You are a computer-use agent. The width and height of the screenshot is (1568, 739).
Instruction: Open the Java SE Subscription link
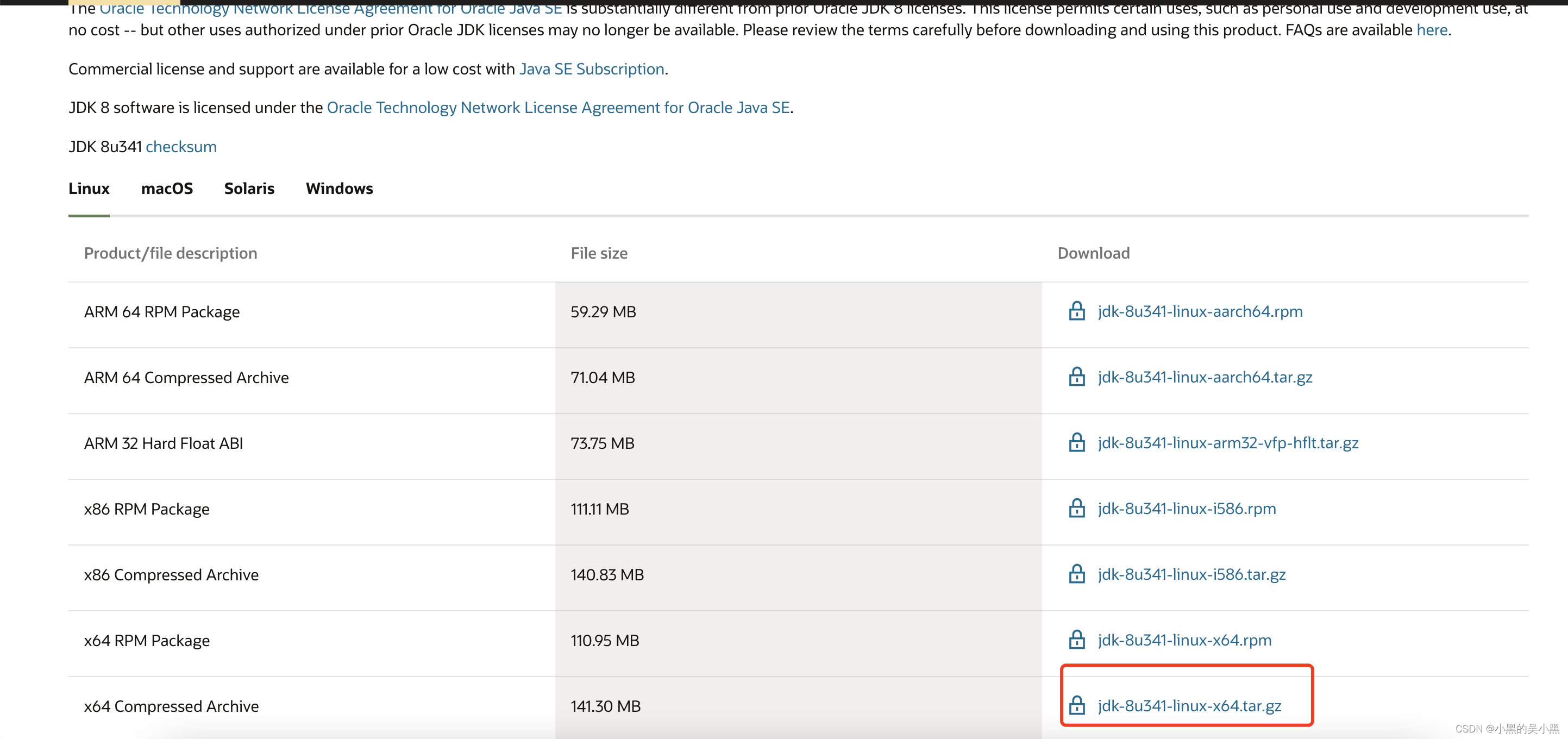[591, 70]
